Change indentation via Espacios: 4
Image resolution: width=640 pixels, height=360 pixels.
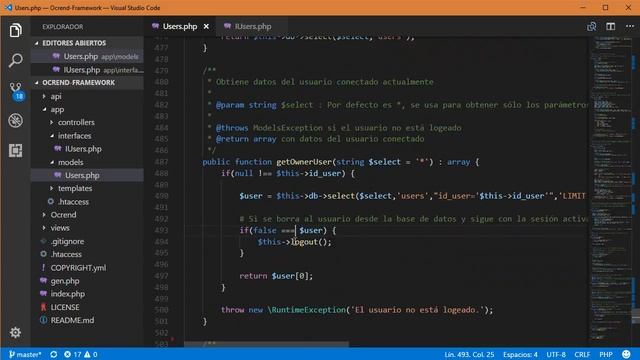tap(520, 354)
